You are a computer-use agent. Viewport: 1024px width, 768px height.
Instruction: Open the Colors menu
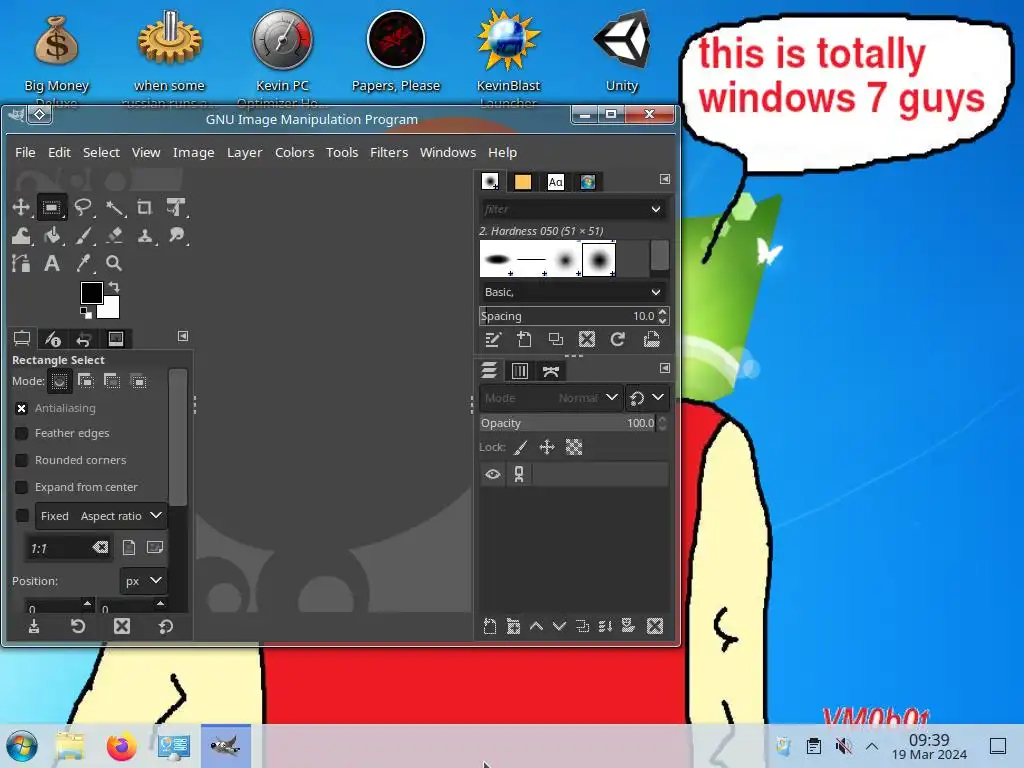point(294,152)
